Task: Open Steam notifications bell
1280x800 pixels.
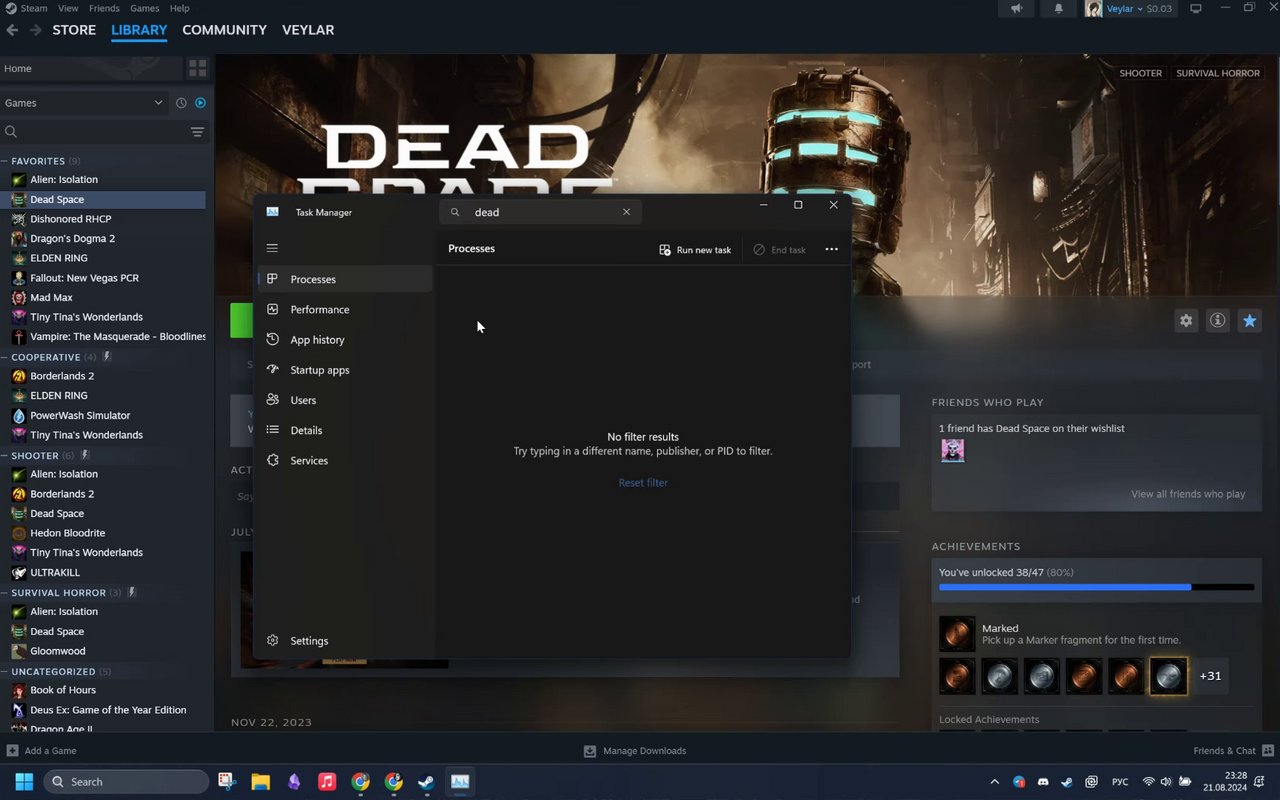Action: coord(1059,9)
